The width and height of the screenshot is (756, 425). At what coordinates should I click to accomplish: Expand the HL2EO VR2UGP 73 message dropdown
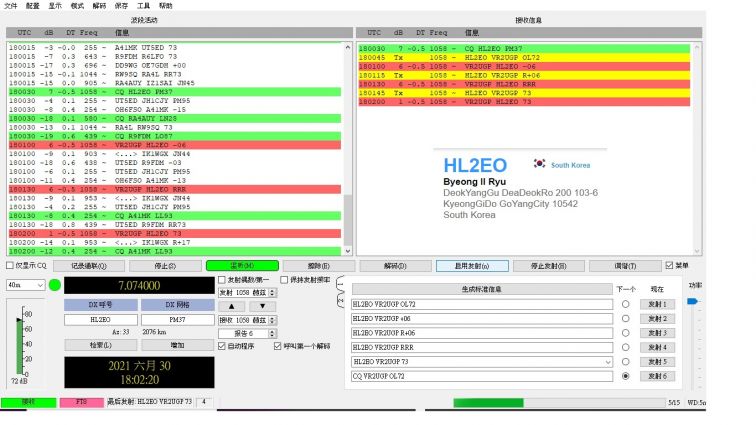click(608, 361)
